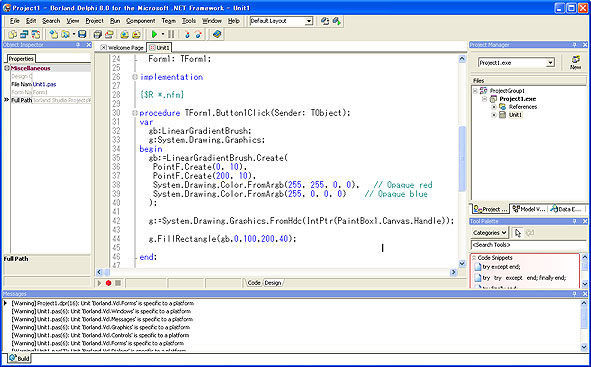Screen dimensions: 591x367
Task: Collapse the ButtonClick procedure fold marker
Action: (x=135, y=113)
